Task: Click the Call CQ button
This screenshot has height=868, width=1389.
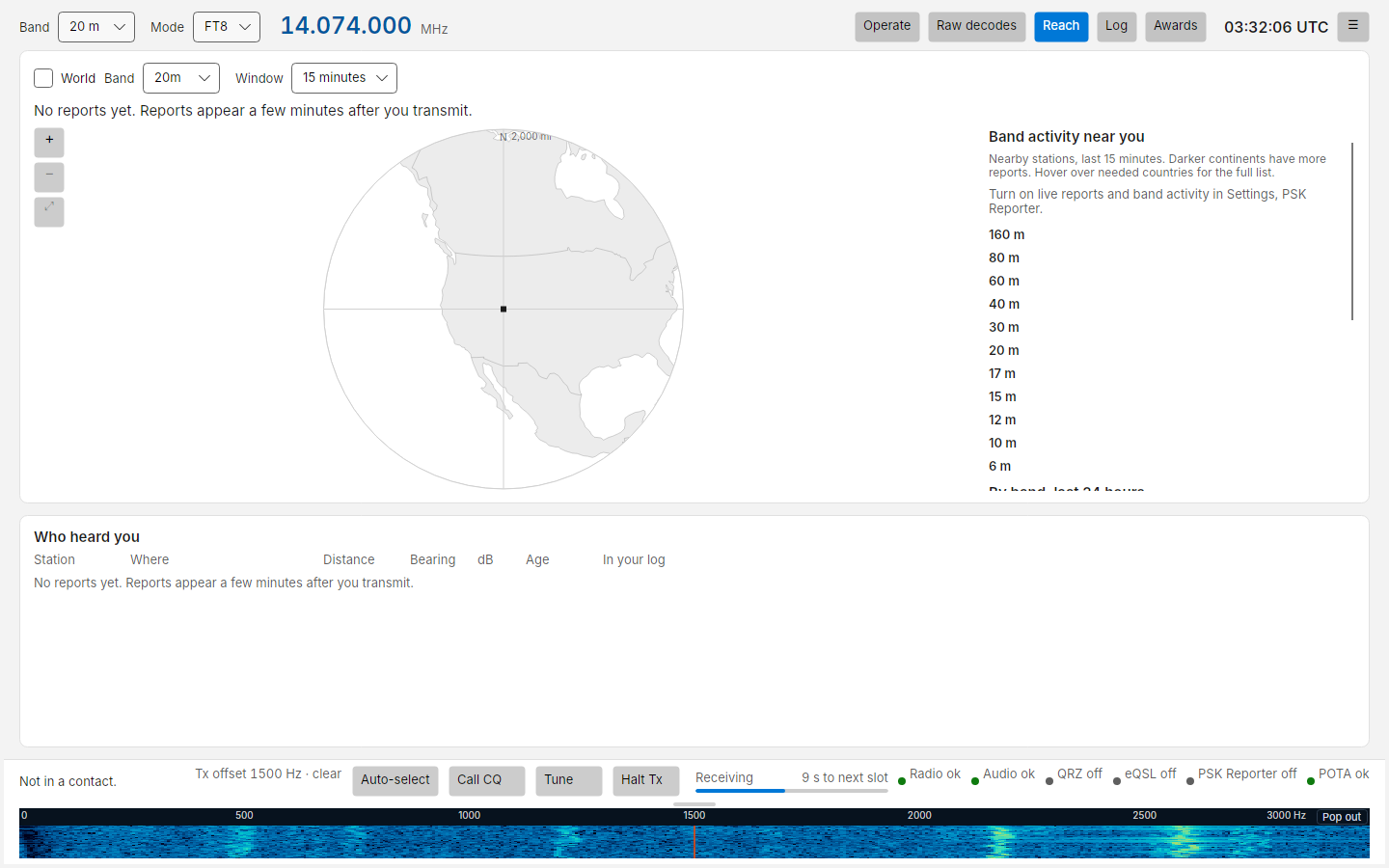Action: click(487, 781)
